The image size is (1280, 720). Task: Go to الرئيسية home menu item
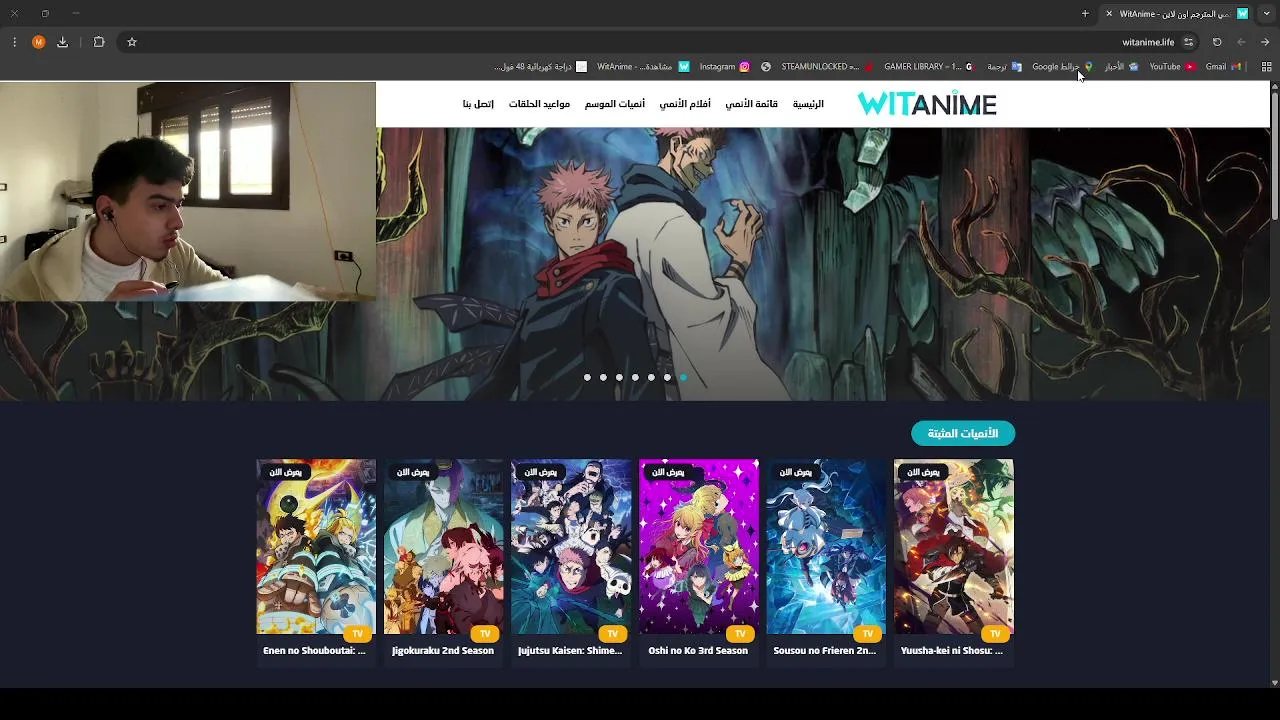(x=808, y=104)
